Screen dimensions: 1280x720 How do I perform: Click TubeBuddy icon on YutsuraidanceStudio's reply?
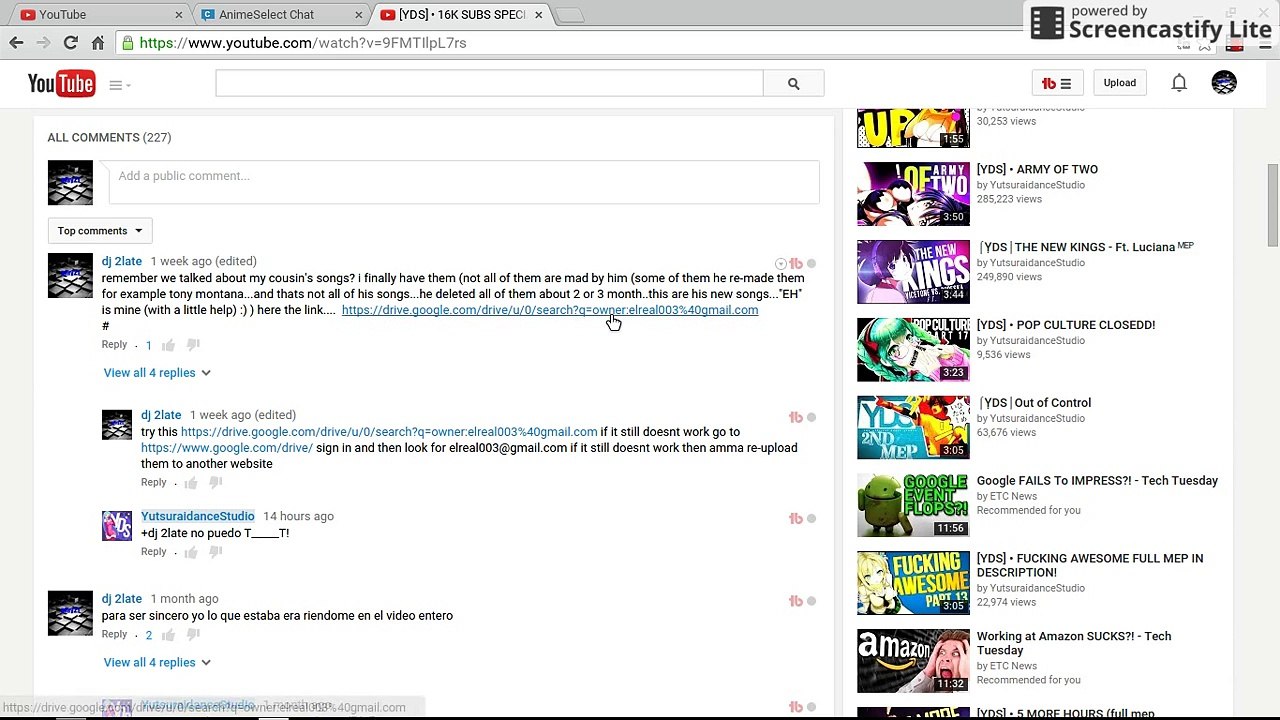pos(796,518)
